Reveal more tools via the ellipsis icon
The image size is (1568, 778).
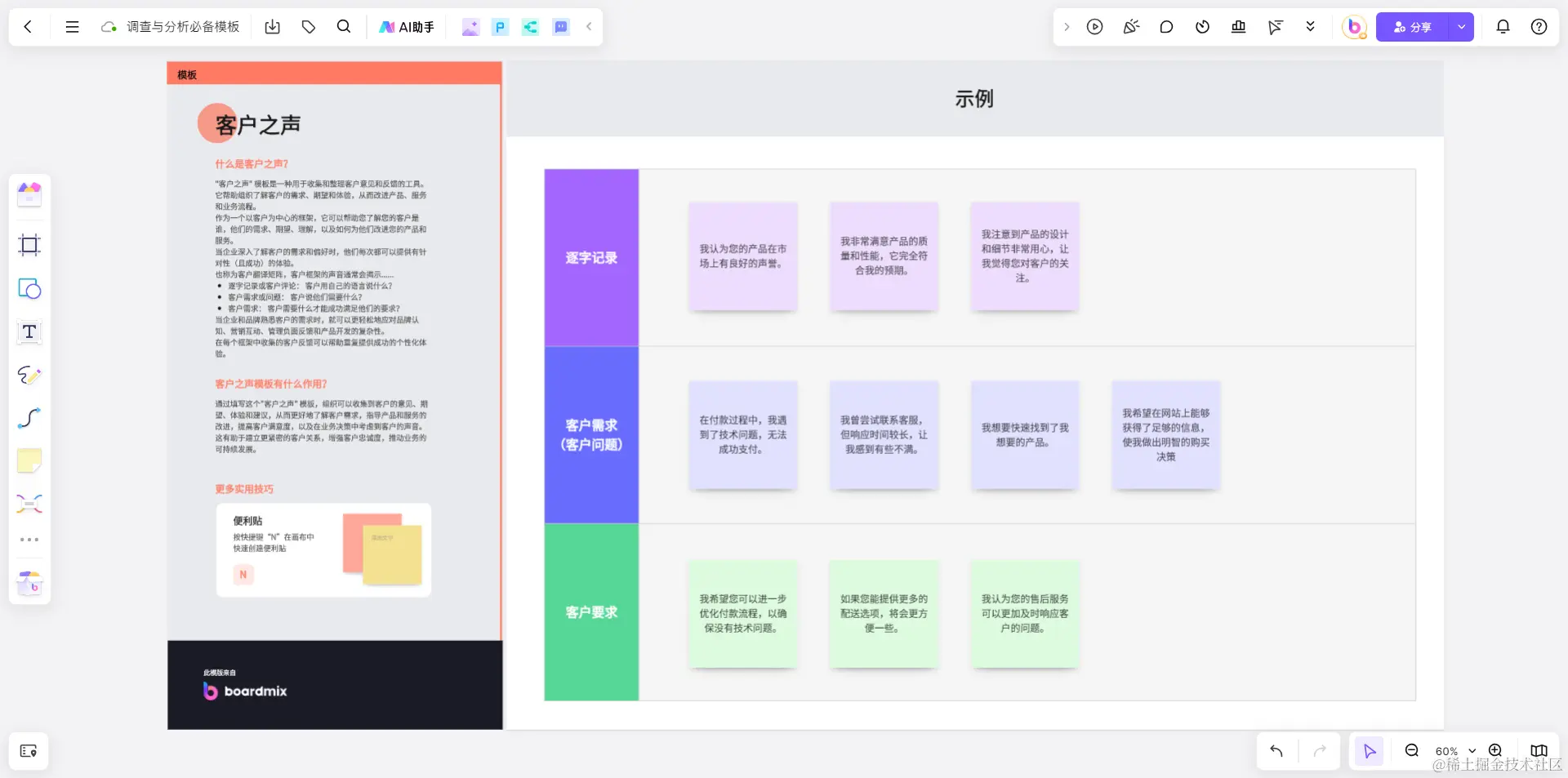tap(29, 539)
